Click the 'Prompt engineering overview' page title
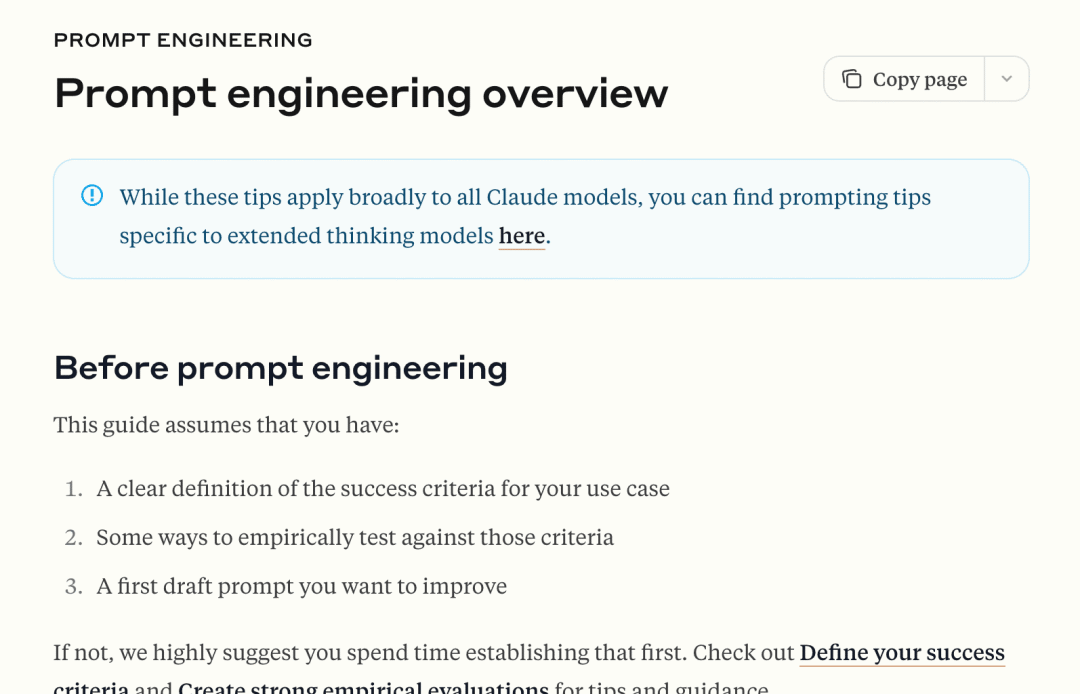The image size is (1080, 694). point(360,93)
